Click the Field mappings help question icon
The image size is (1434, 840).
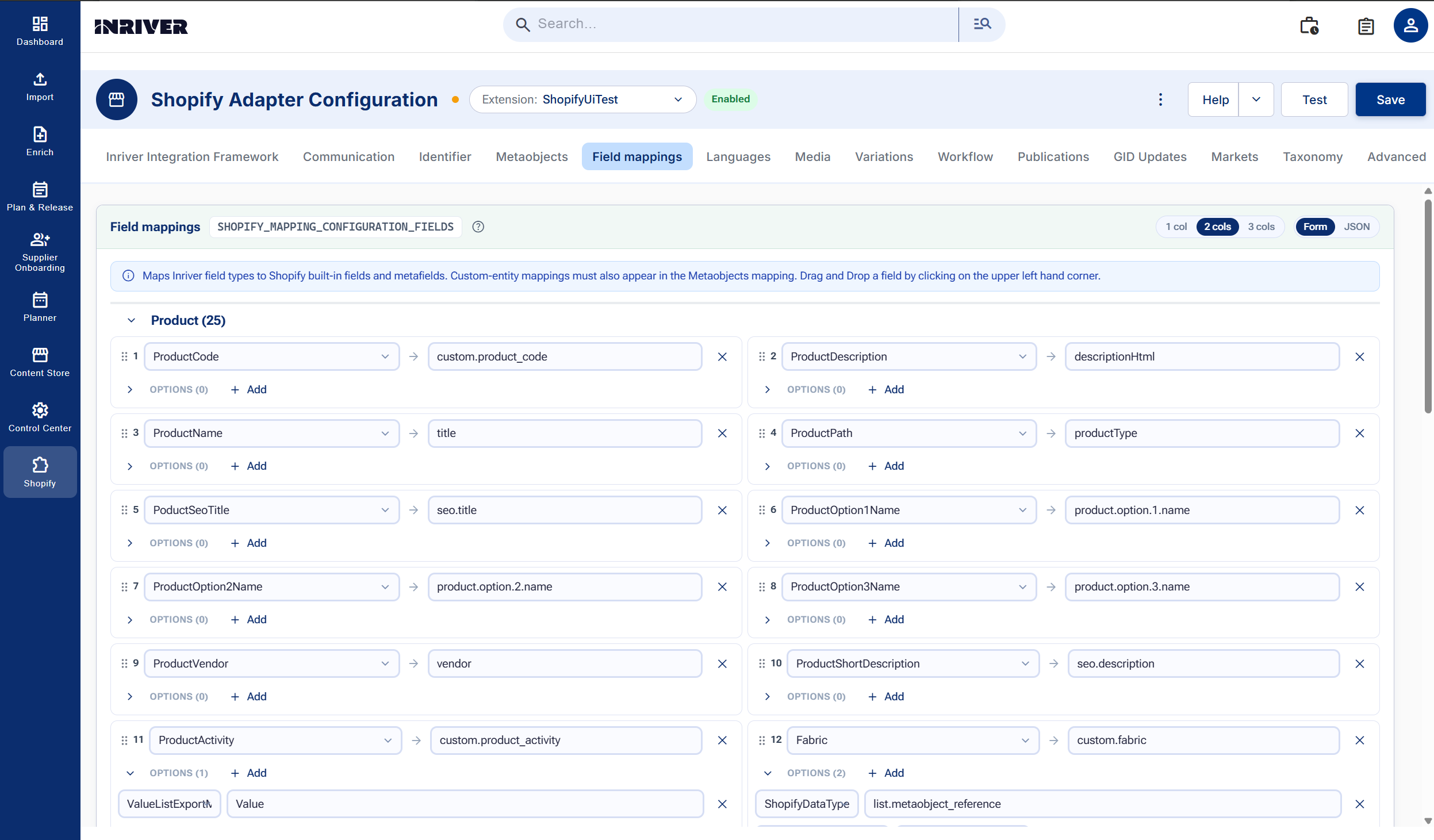(478, 227)
